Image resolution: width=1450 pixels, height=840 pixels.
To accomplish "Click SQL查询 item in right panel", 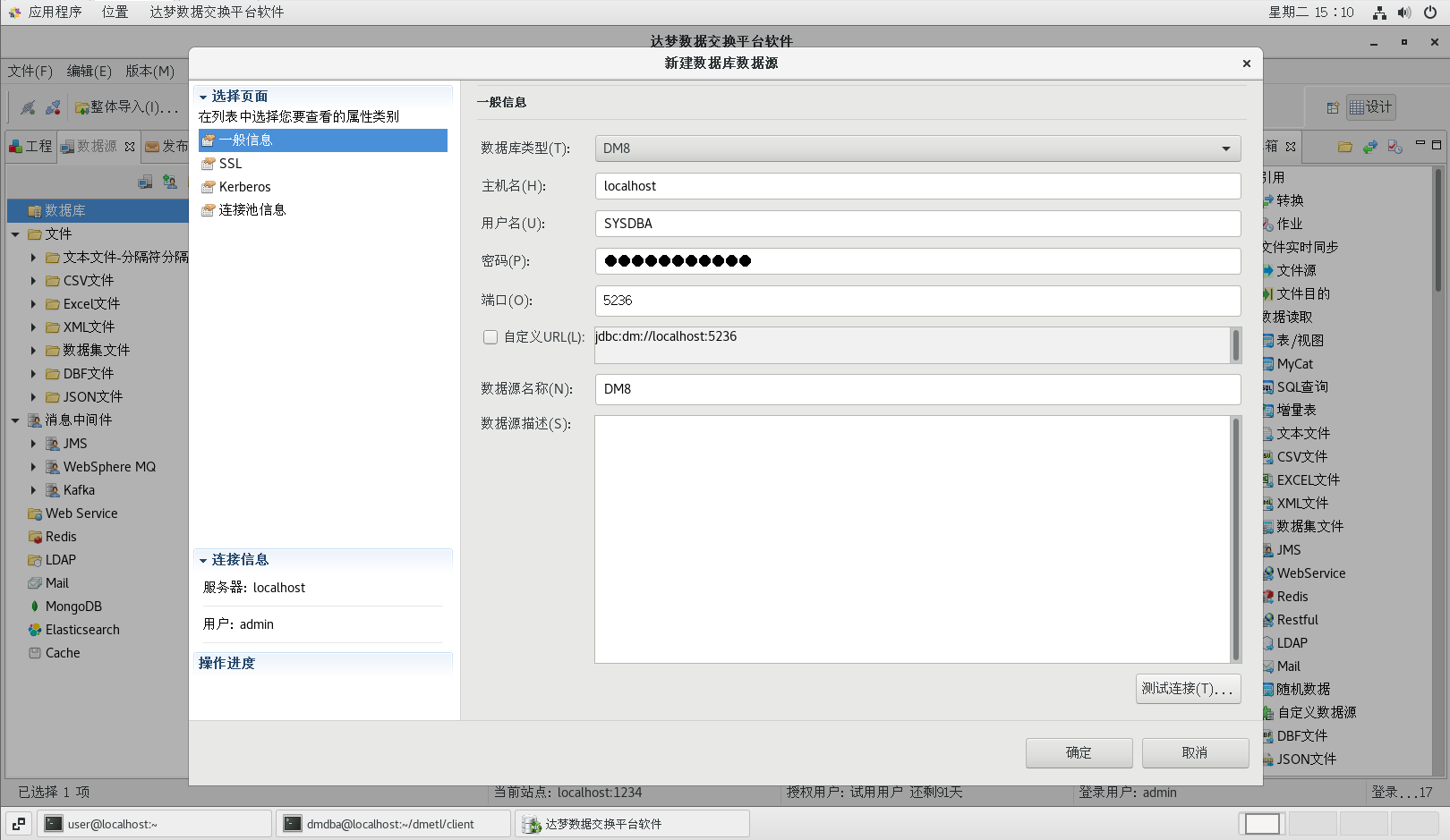I will point(1301,387).
